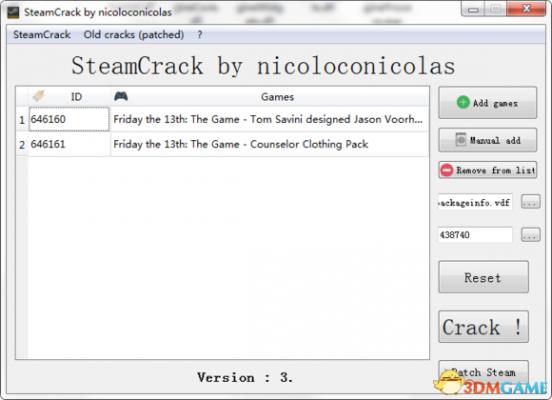Viewport: 552px width, 400px height.
Task: Open the Old cracks (patched) menu
Action: pos(134,35)
